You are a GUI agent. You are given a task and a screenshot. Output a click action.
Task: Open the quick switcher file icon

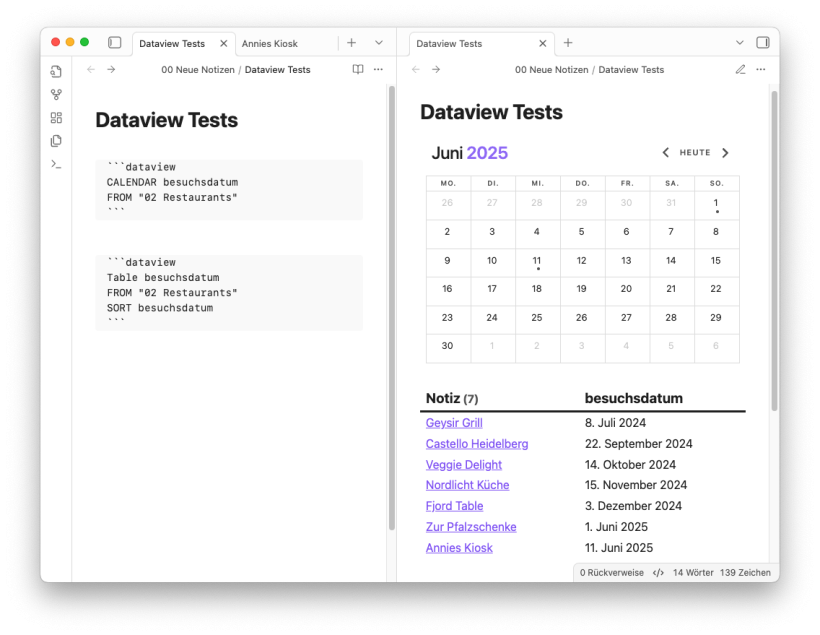56,72
